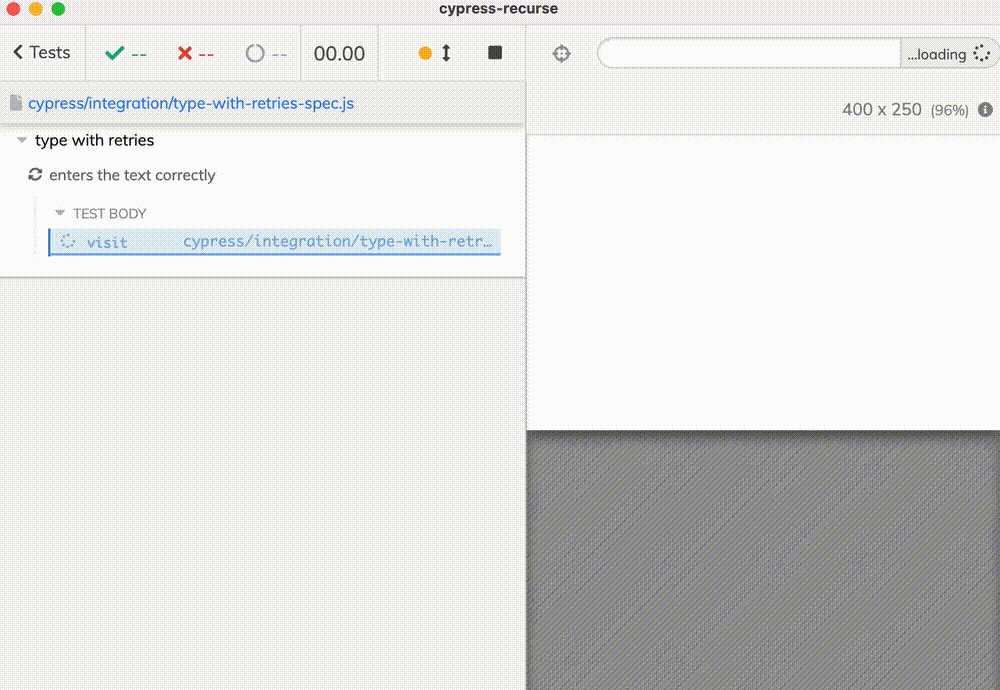Image resolution: width=1000 pixels, height=690 pixels.
Task: Collapse the 'type with retries' suite
Action: tap(21, 140)
